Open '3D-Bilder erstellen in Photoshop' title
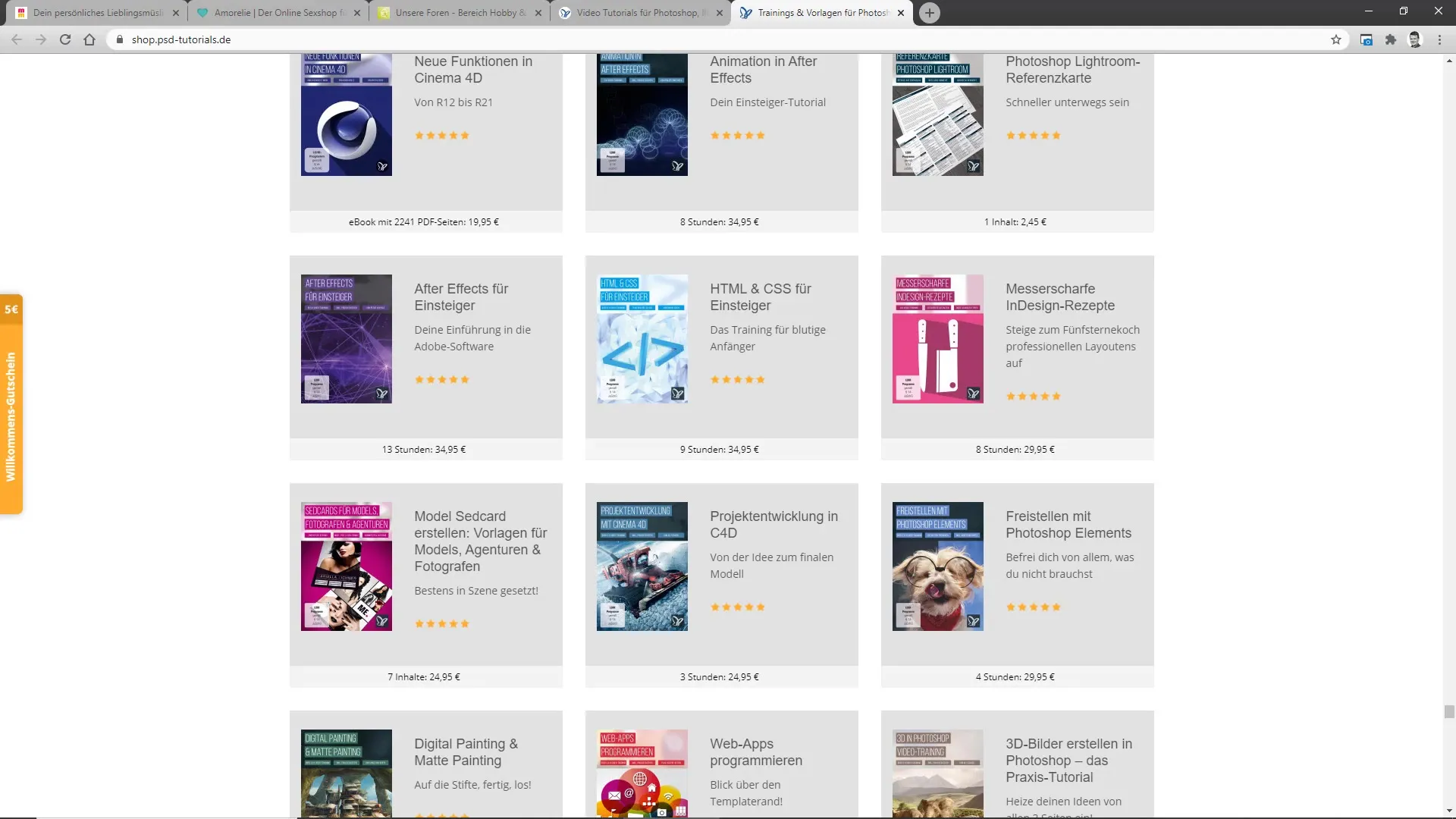 click(1068, 761)
